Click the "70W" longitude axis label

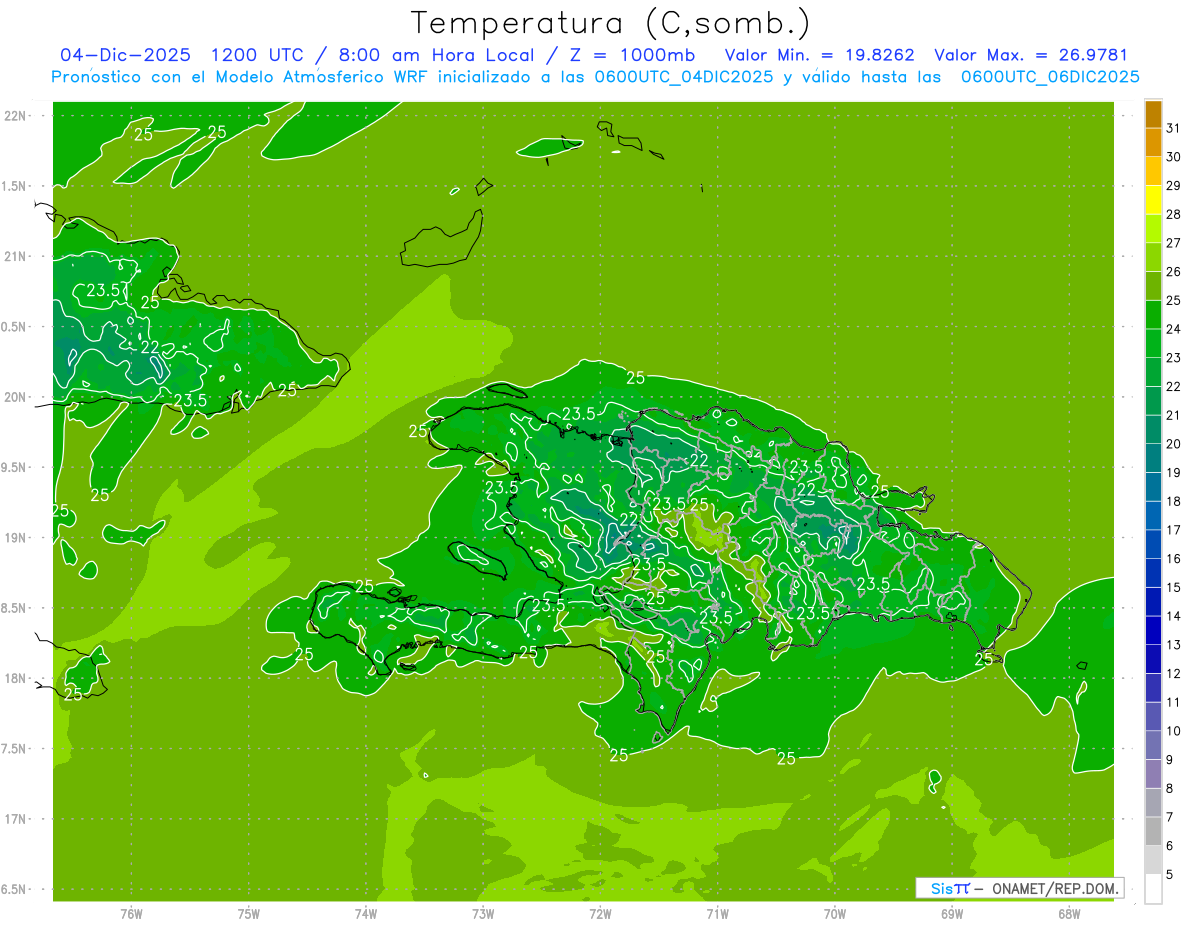(835, 913)
